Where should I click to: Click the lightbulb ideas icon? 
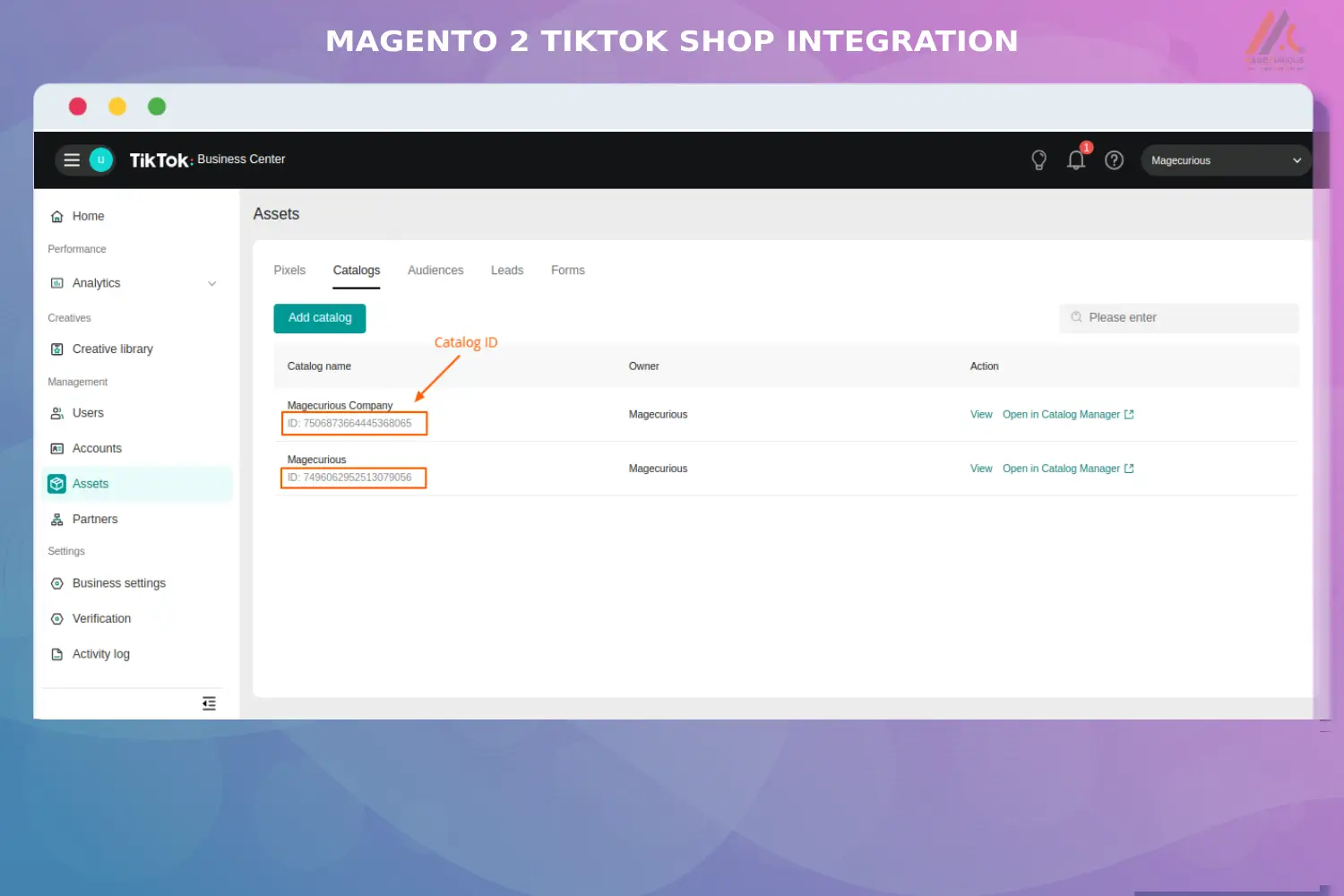pyautogui.click(x=1038, y=159)
